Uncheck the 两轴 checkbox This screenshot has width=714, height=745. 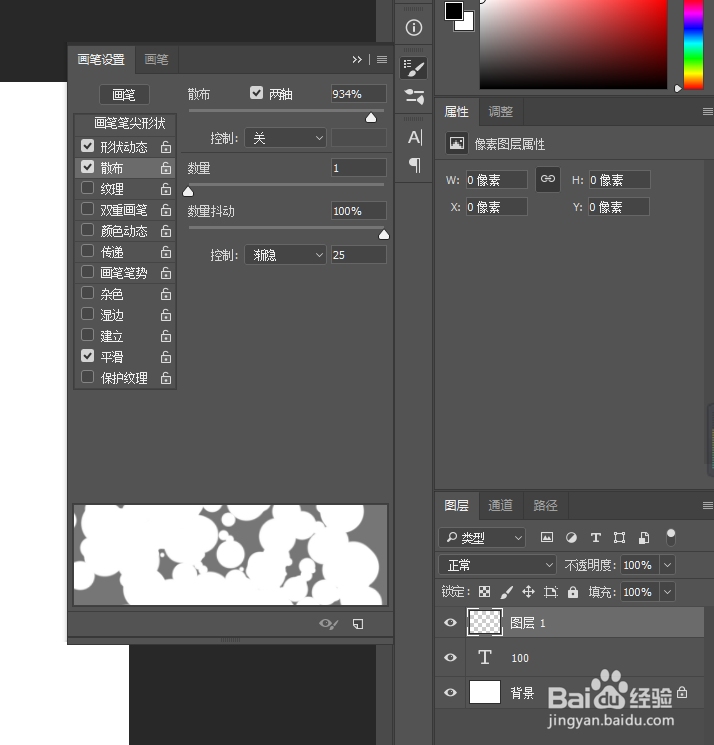pos(257,93)
